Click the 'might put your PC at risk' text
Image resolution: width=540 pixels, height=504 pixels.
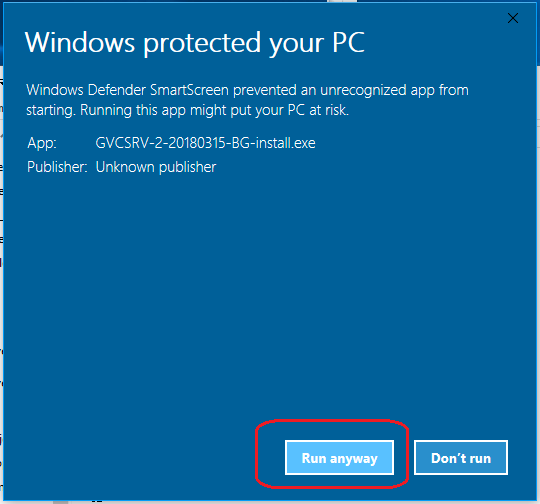pos(269,111)
